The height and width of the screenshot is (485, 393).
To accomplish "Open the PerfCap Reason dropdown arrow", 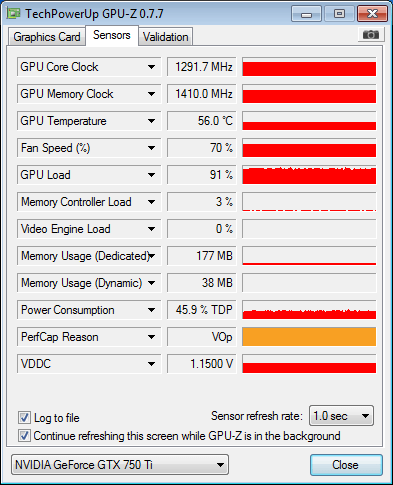I will (151, 337).
